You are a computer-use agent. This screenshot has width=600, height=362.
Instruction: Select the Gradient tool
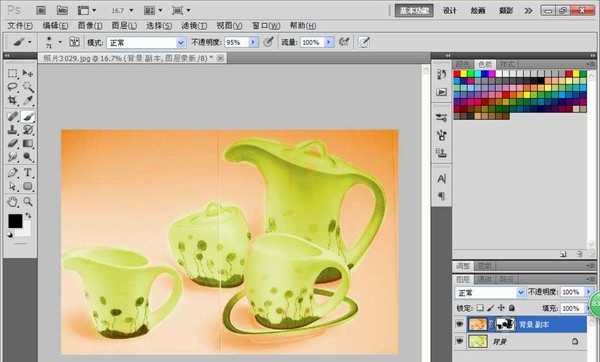pos(28,143)
